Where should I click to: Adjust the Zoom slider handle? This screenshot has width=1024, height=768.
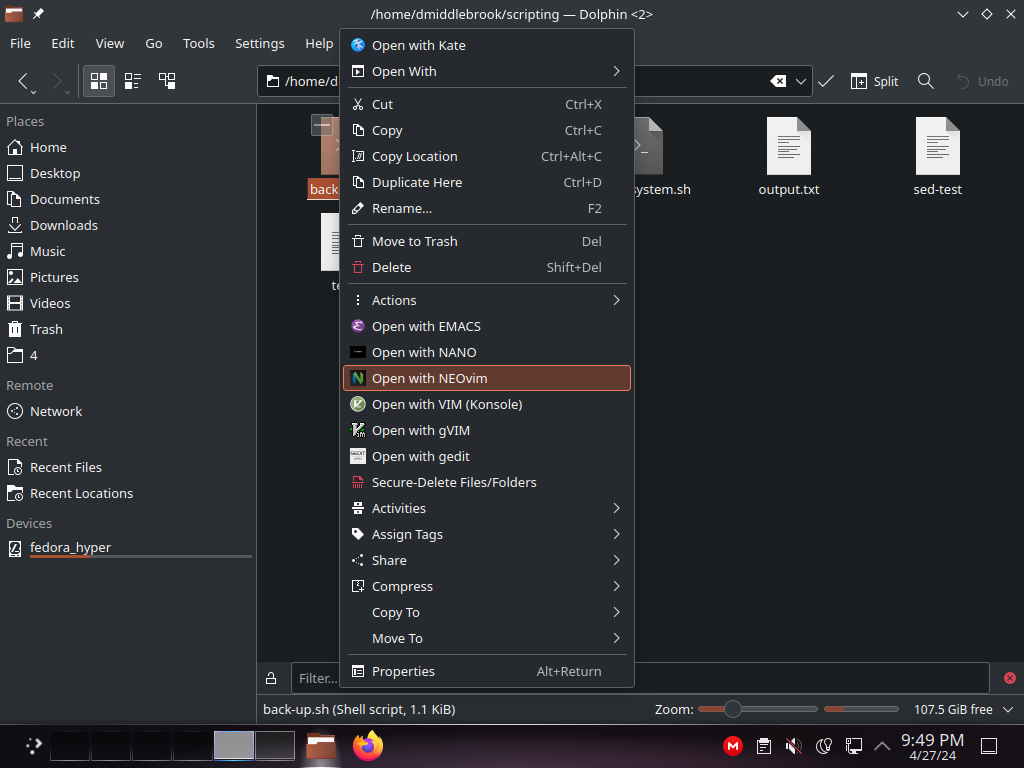733,709
